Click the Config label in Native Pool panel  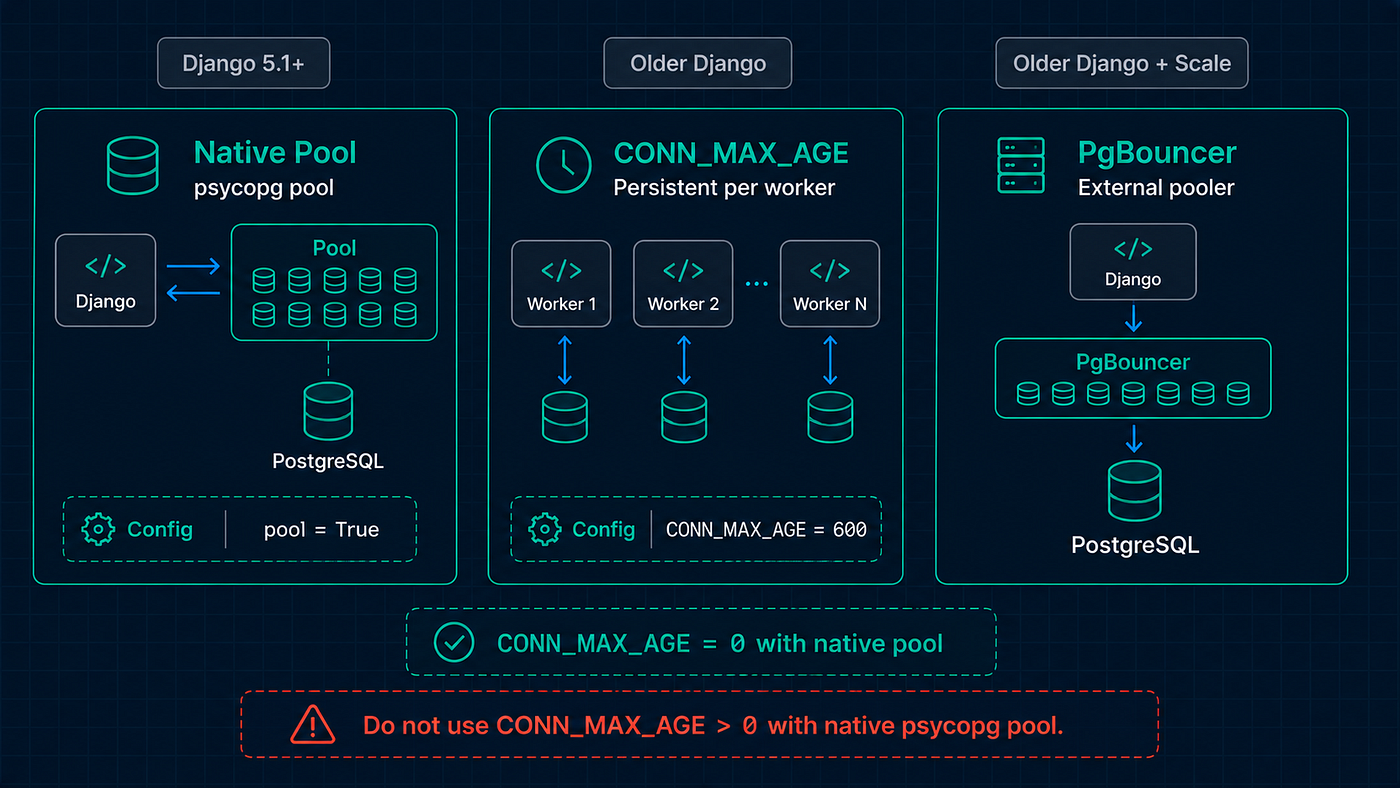[160, 529]
